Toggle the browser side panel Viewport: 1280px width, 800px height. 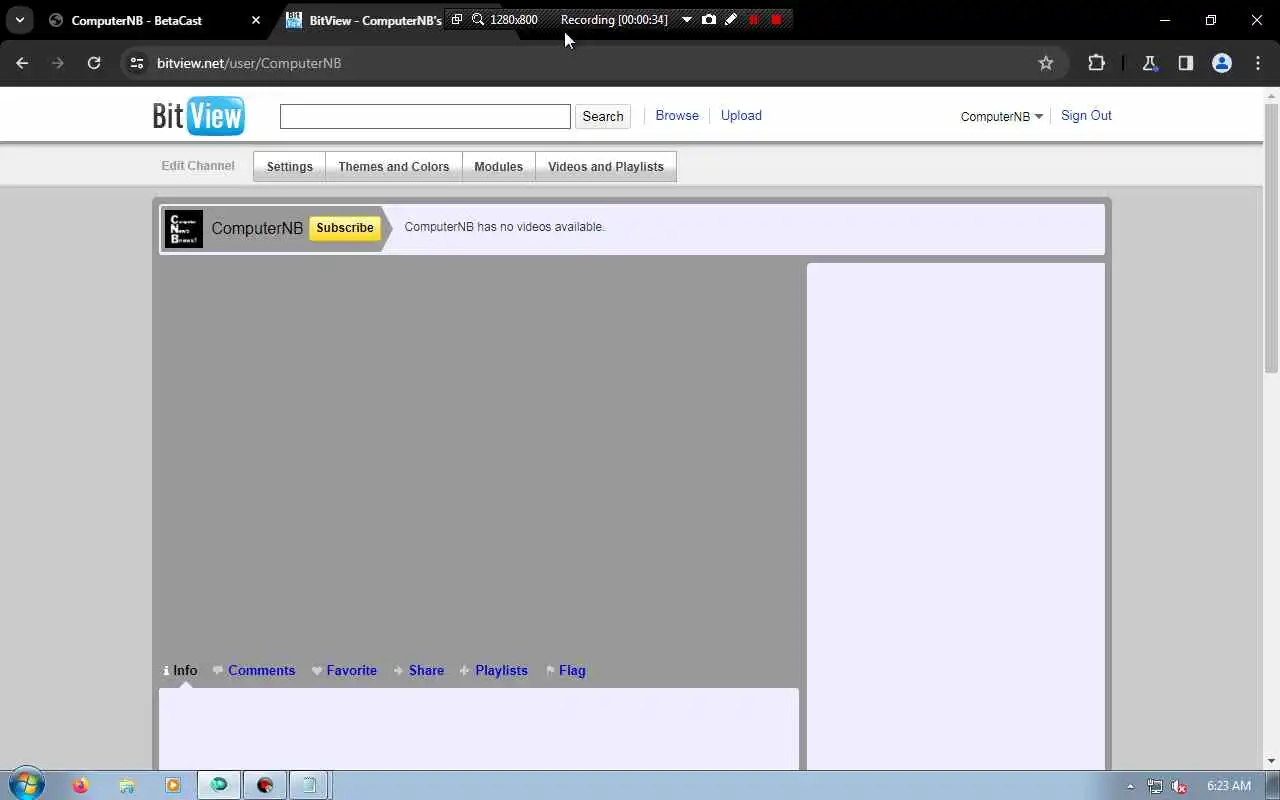pyautogui.click(x=1186, y=63)
